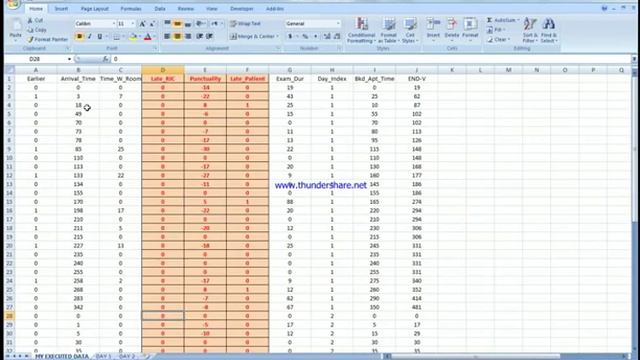The height and width of the screenshot is (360, 640).
Task: Apply Accounting number format ($)
Action: (290, 37)
